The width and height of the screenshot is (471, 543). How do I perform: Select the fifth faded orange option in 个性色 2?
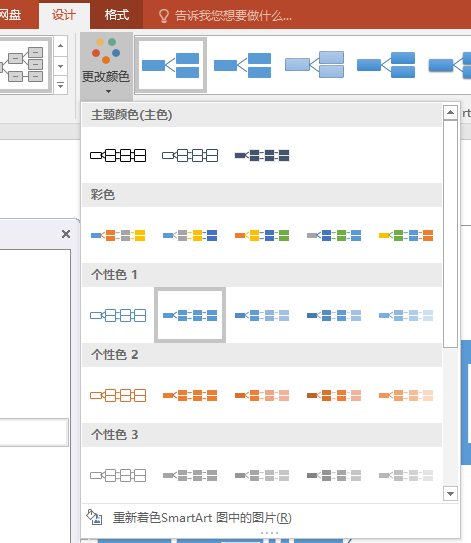point(406,395)
